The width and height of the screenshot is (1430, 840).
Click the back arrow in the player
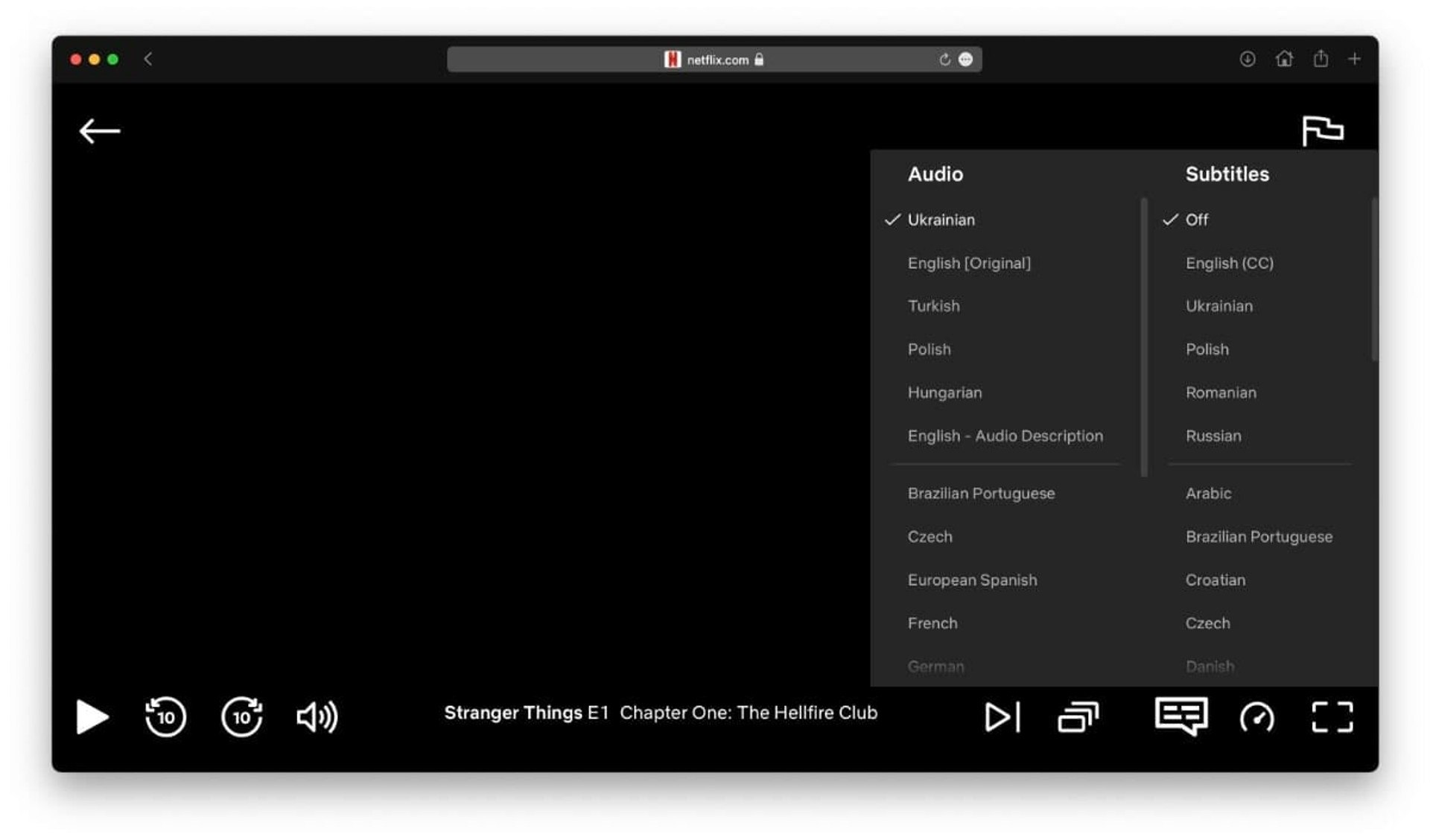click(x=100, y=131)
